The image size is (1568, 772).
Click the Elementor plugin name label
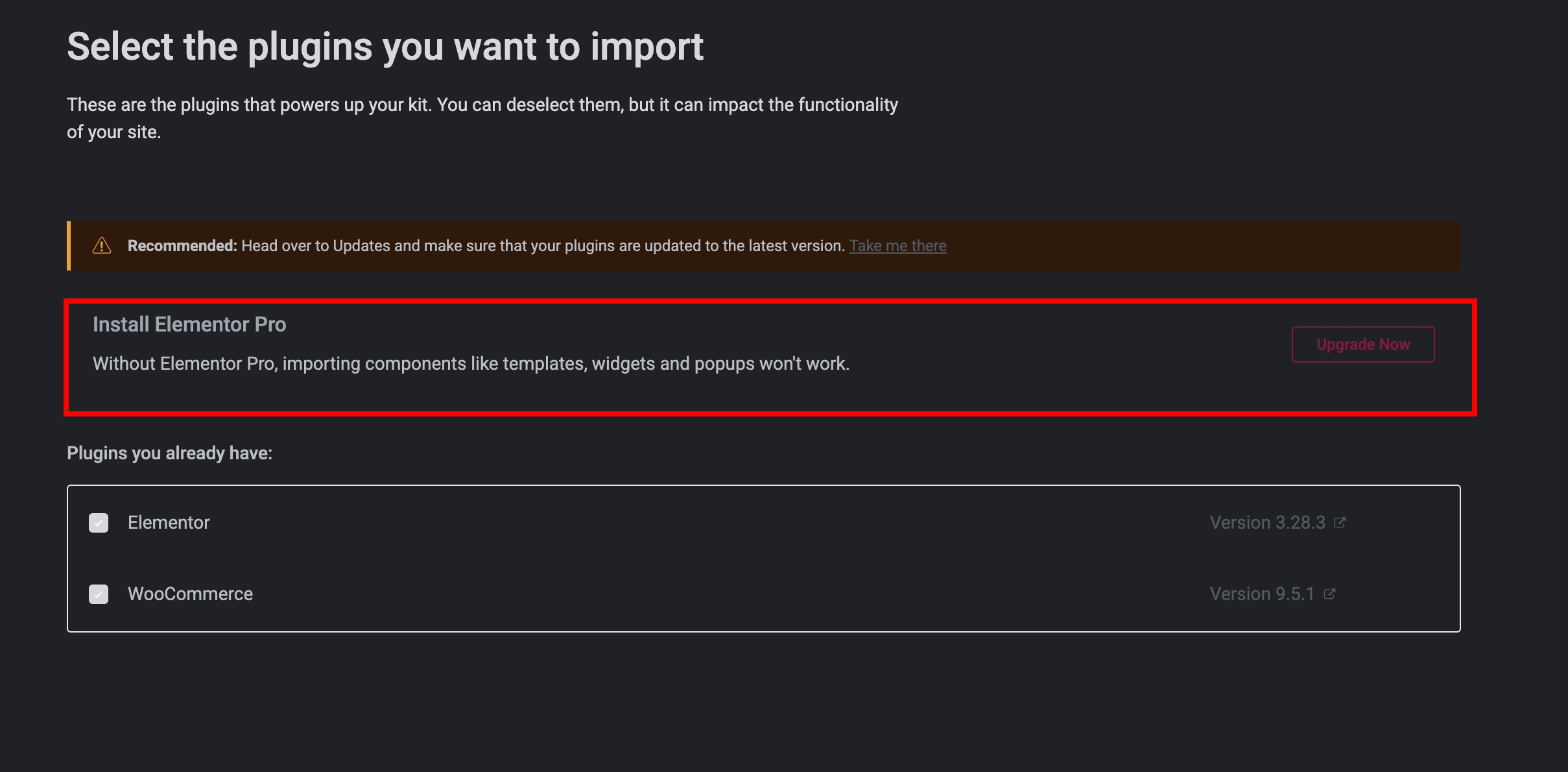(x=169, y=523)
